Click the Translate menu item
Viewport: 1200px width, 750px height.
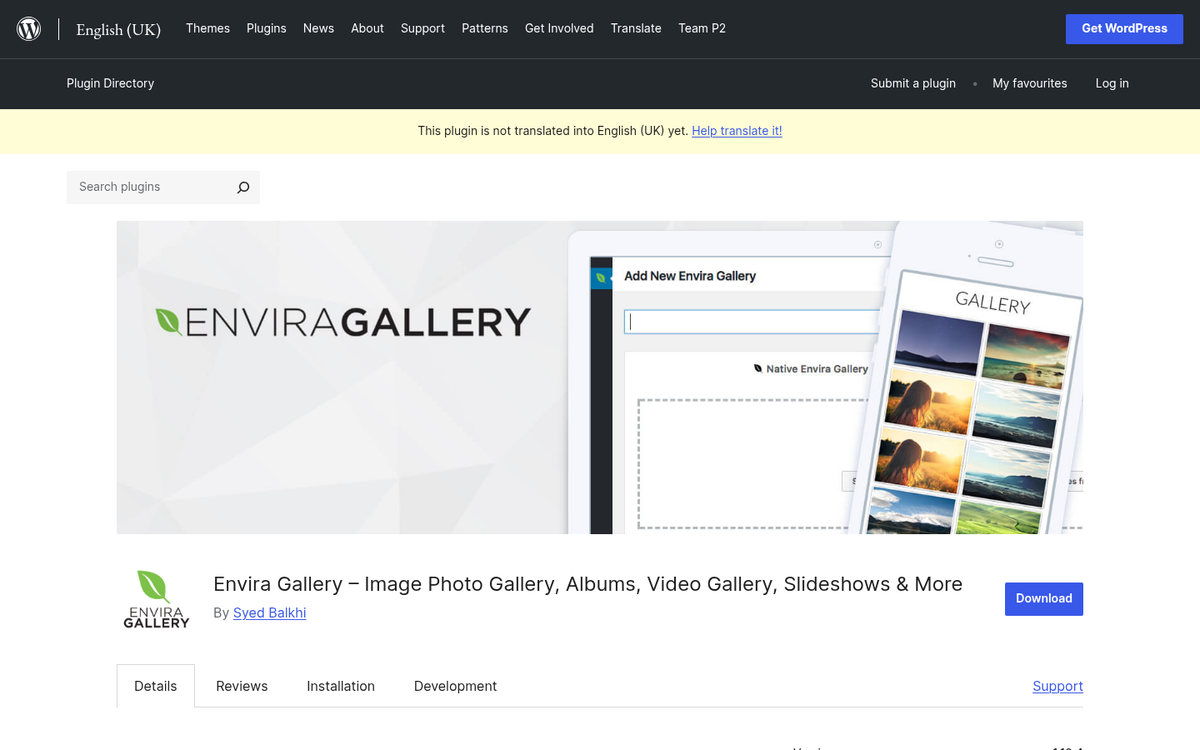point(636,28)
